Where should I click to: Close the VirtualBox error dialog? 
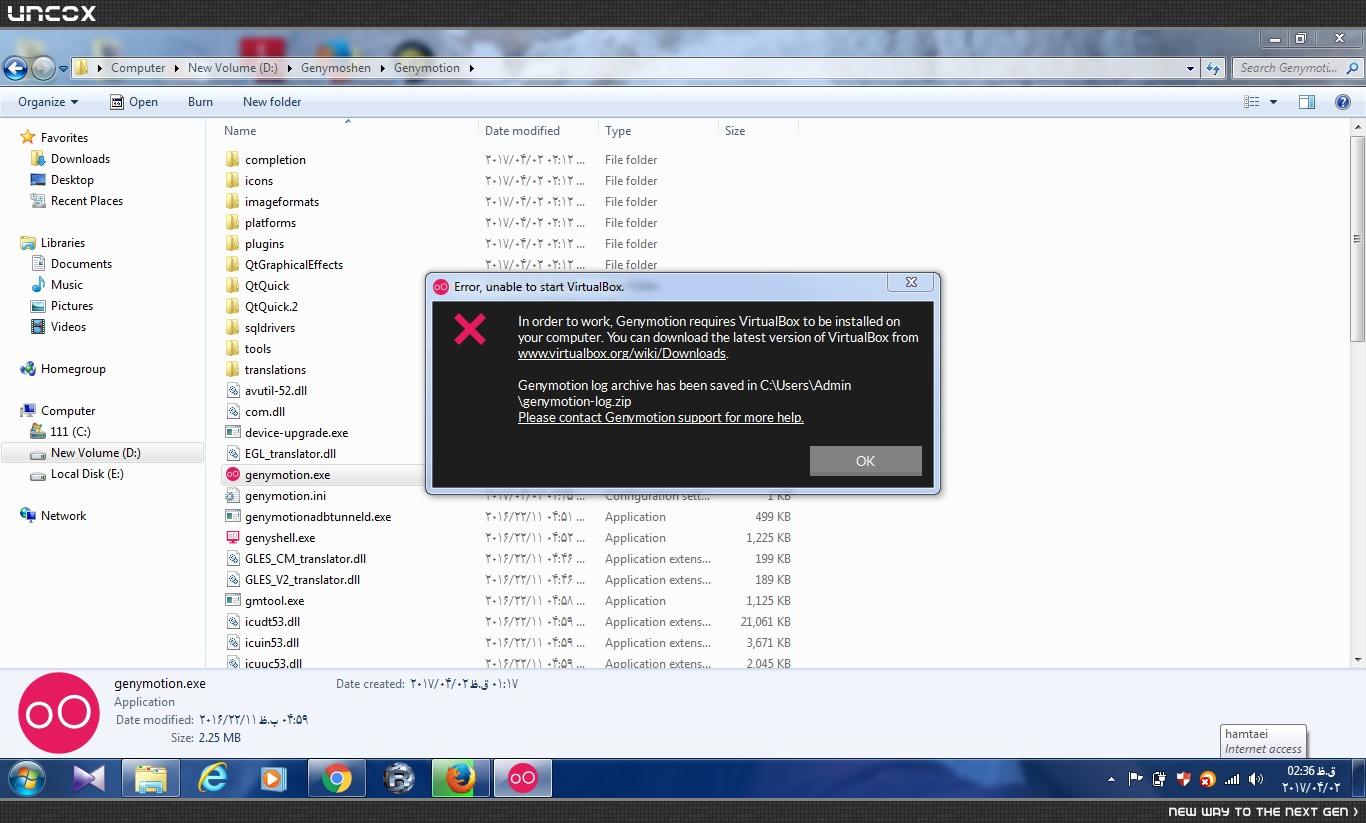click(x=911, y=283)
